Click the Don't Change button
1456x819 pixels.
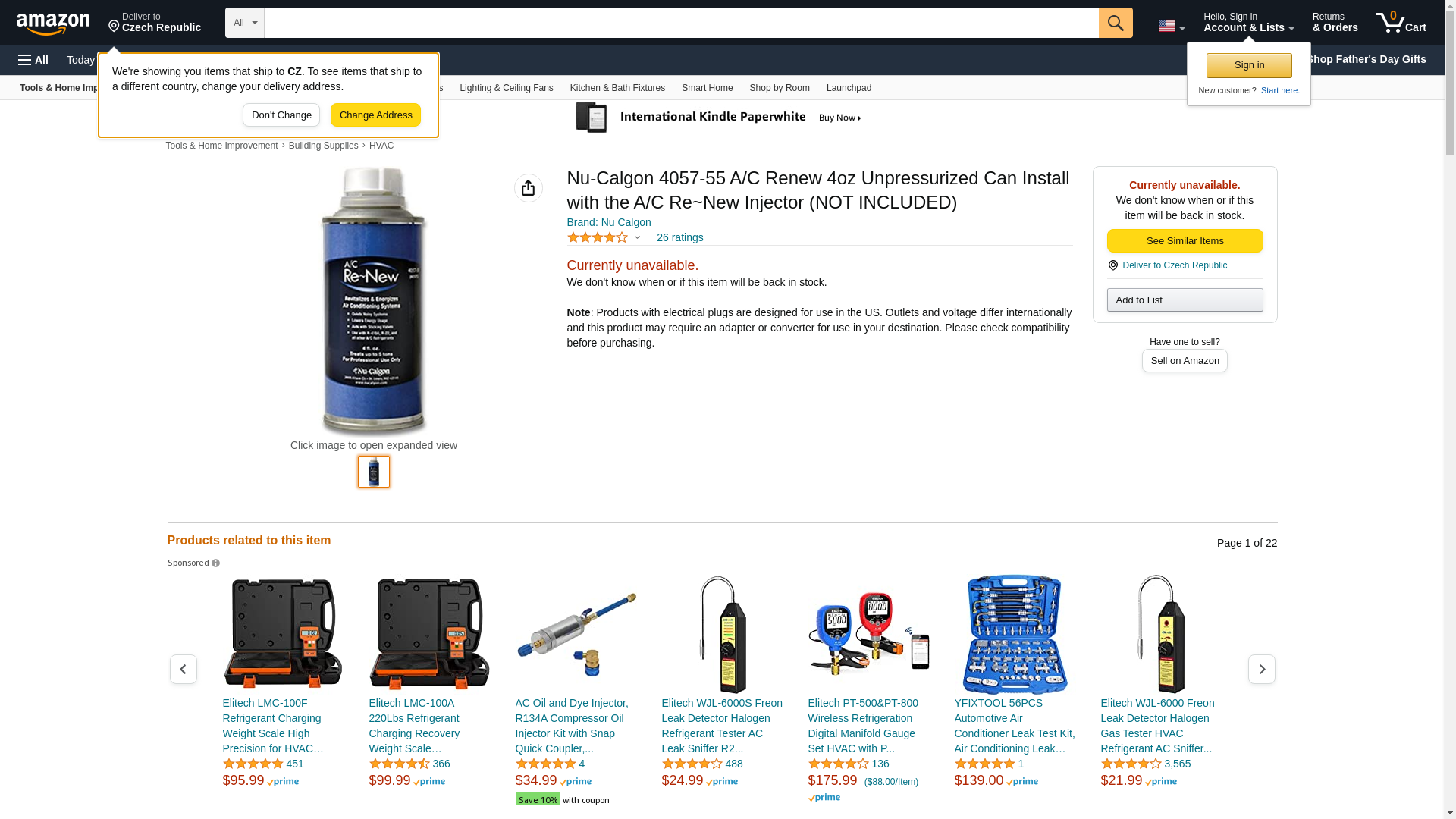click(281, 115)
